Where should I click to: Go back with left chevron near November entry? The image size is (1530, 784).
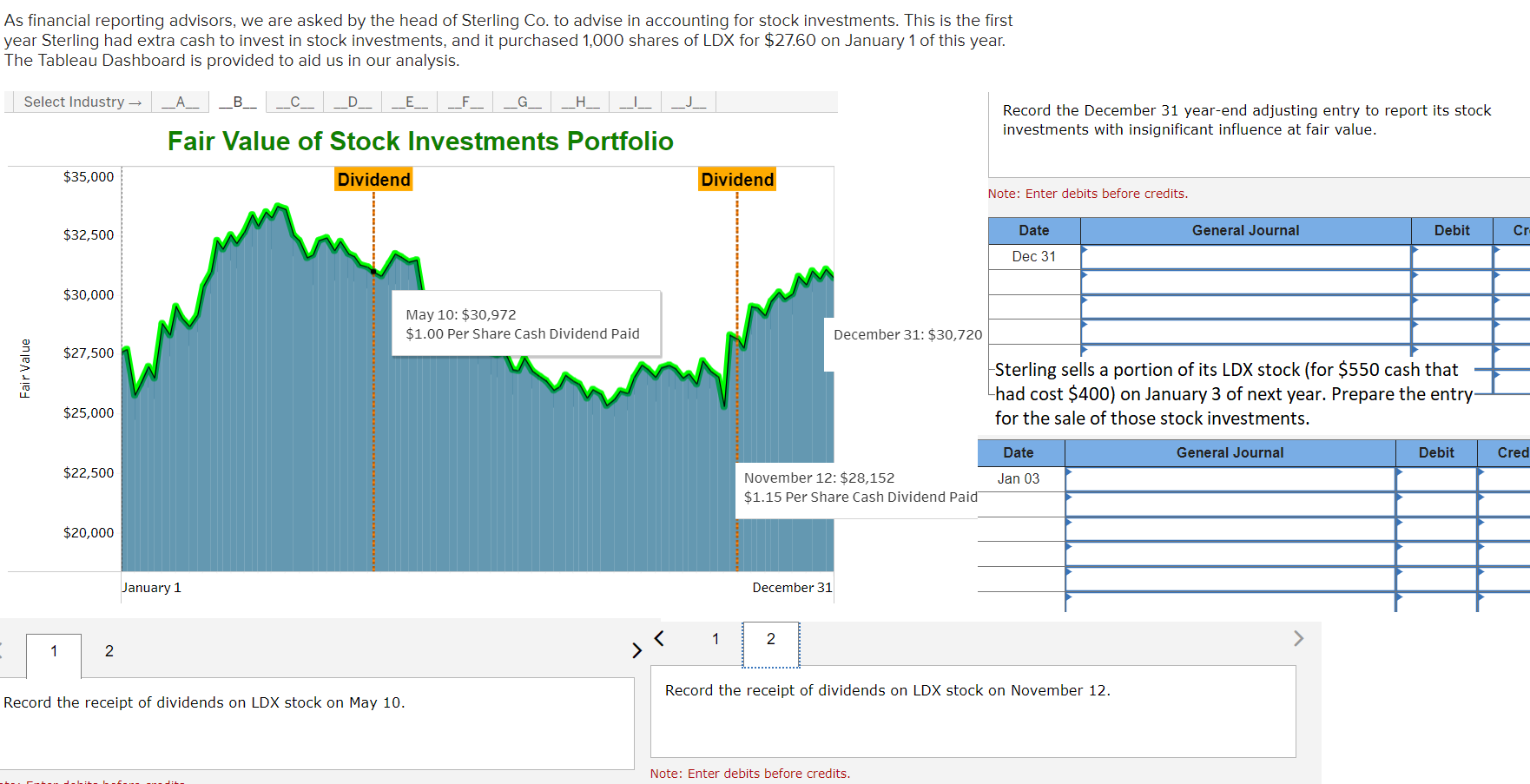659,638
